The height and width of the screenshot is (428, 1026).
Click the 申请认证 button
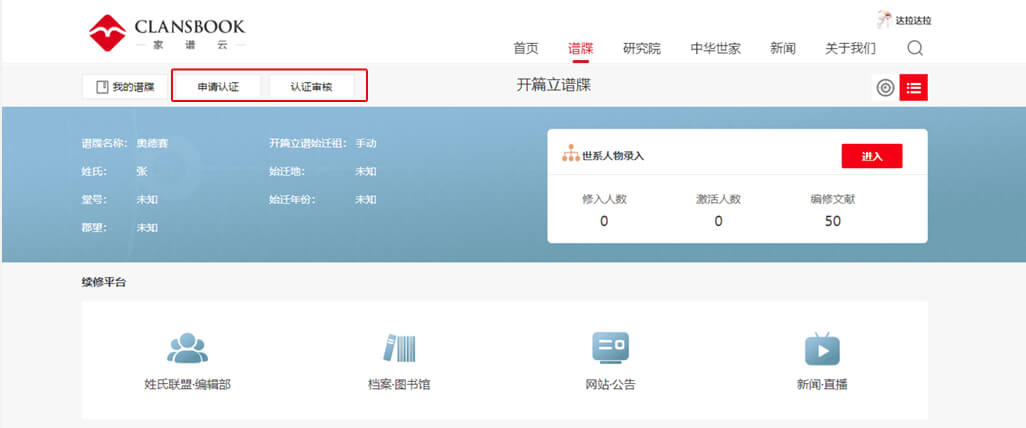click(x=218, y=87)
